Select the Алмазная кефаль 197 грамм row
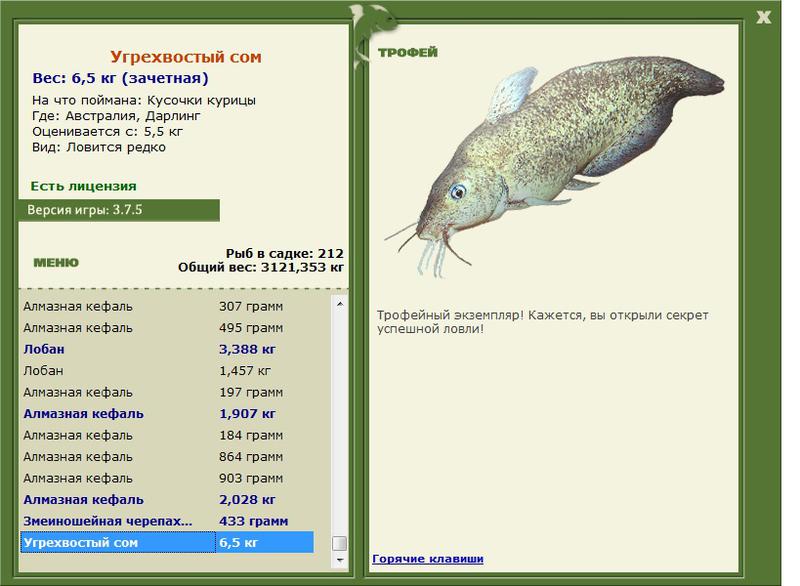800x586 pixels. 167,392
